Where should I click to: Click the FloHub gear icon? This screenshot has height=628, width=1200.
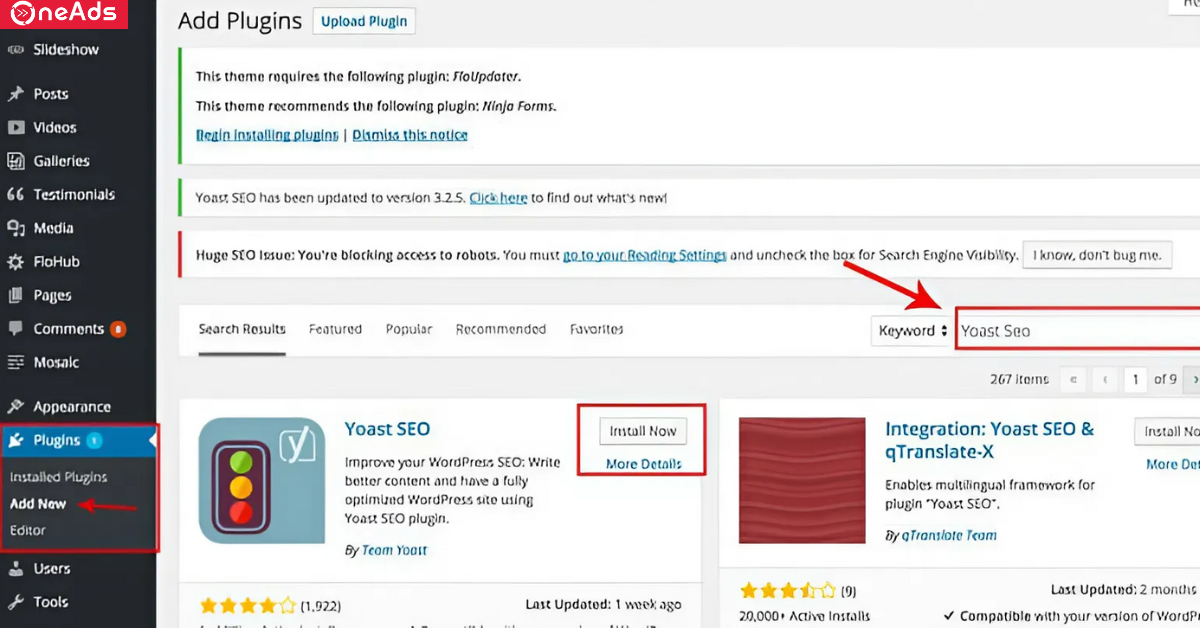pyautogui.click(x=15, y=262)
